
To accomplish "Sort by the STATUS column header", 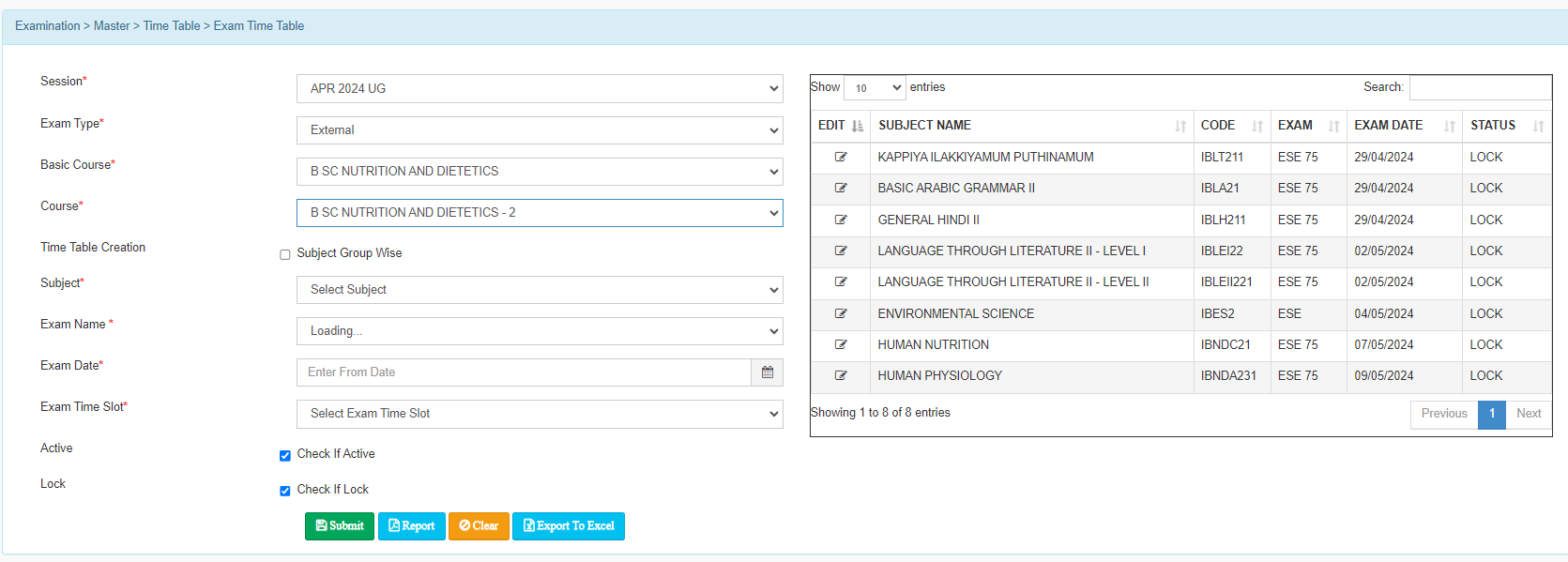I will click(1505, 126).
